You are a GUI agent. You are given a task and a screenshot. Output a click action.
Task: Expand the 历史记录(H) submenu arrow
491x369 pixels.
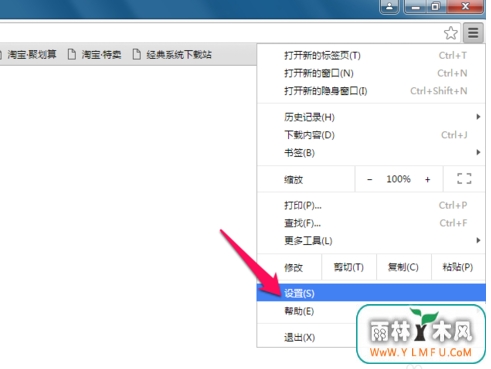[x=478, y=117]
